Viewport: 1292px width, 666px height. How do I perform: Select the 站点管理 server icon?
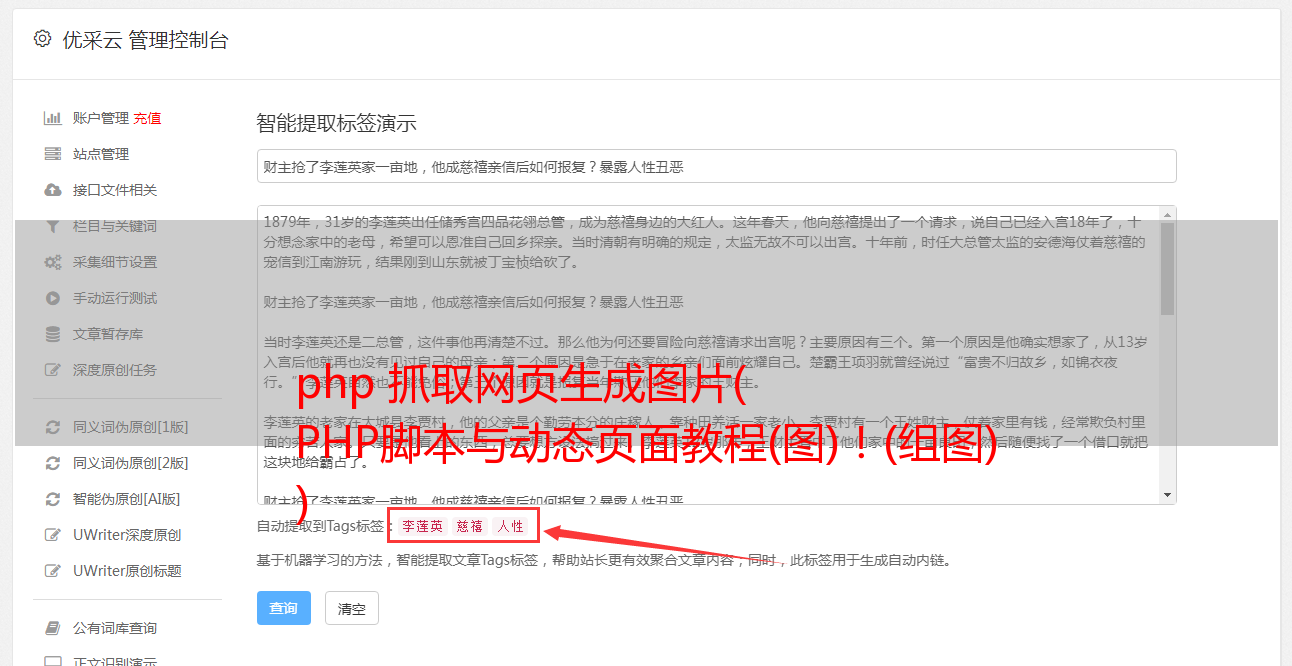52,154
